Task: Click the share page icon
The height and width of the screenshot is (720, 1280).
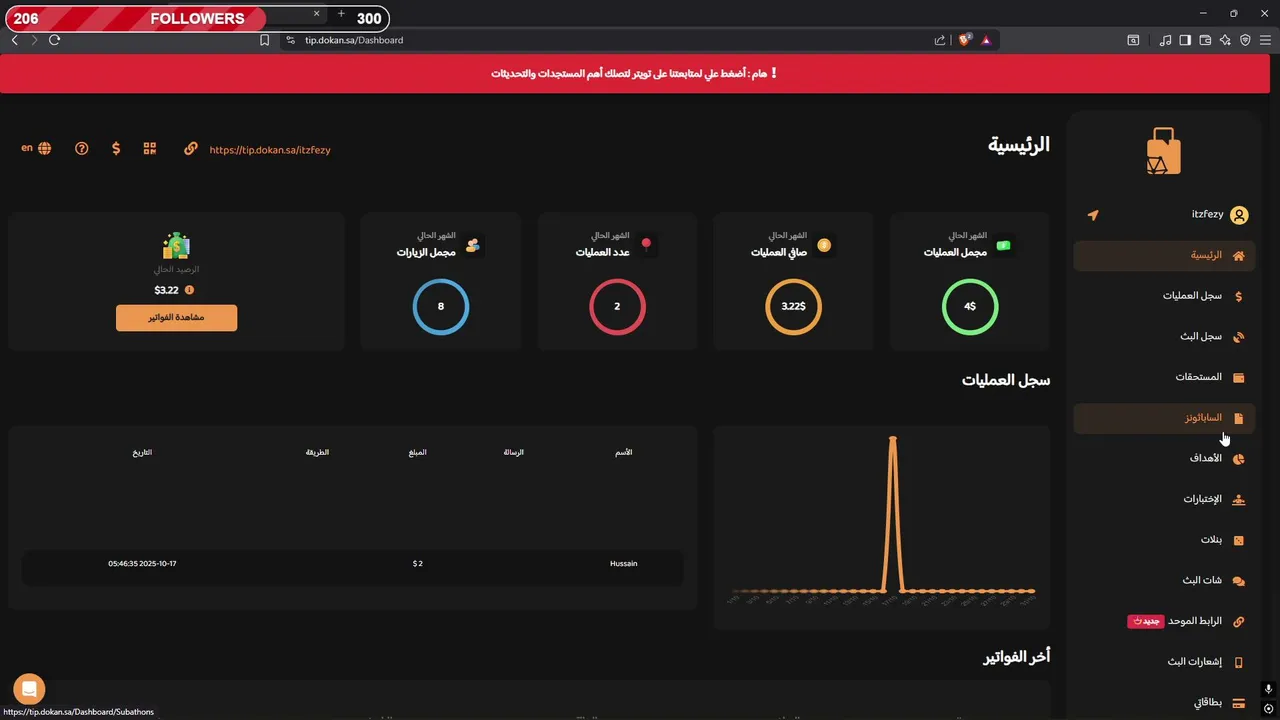Action: (x=940, y=40)
